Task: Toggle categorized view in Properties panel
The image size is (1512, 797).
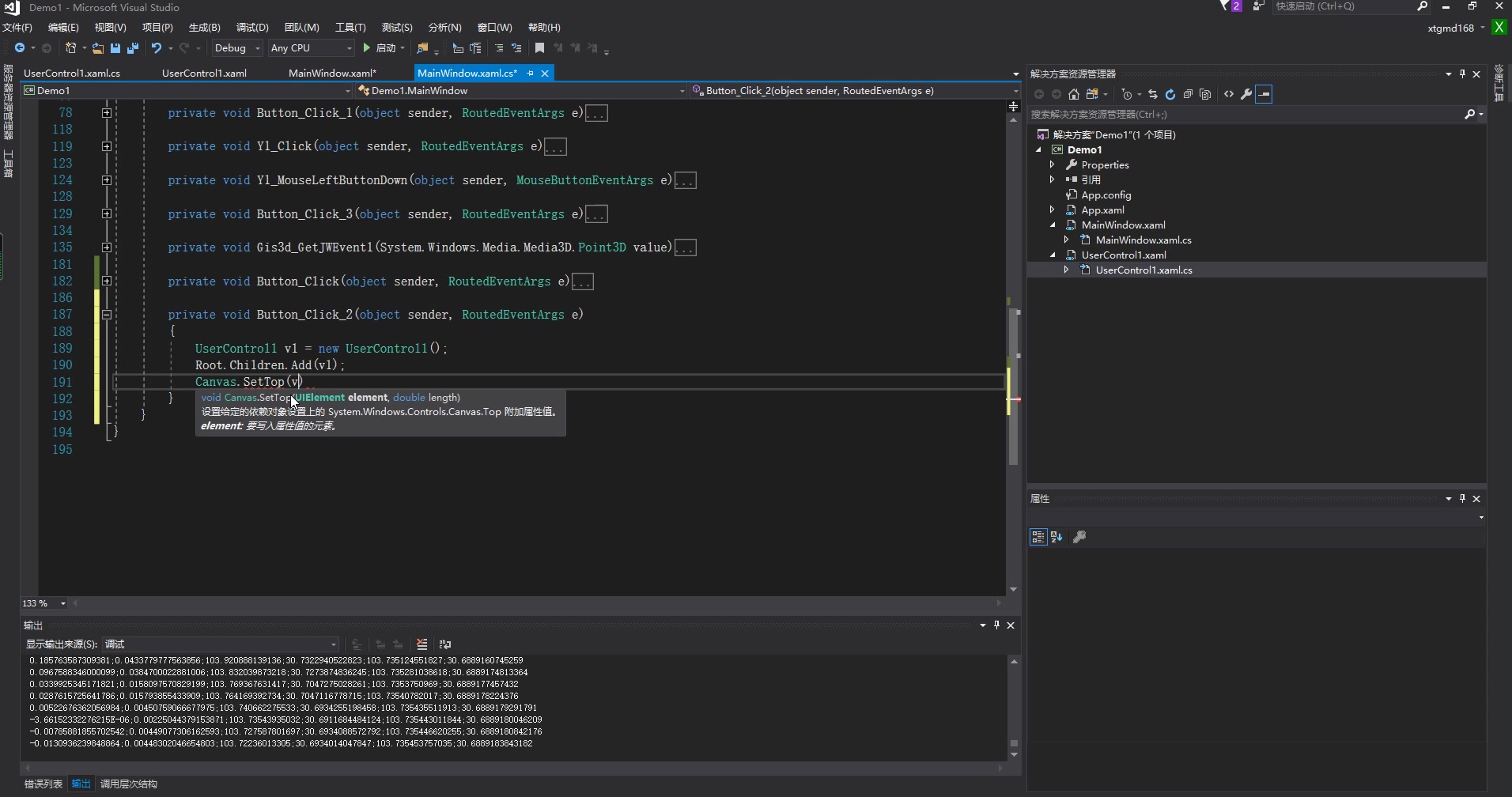Action: click(x=1038, y=537)
